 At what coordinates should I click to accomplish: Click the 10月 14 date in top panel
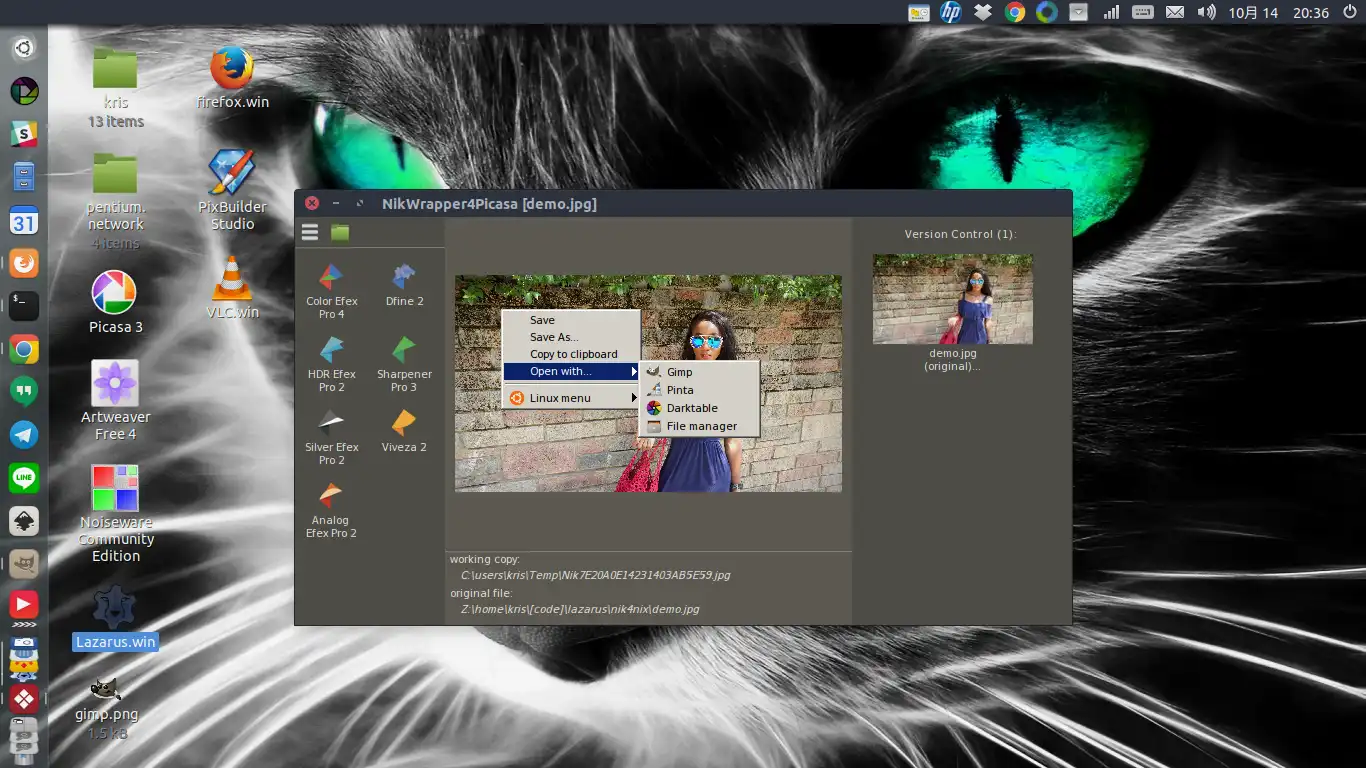1254,13
